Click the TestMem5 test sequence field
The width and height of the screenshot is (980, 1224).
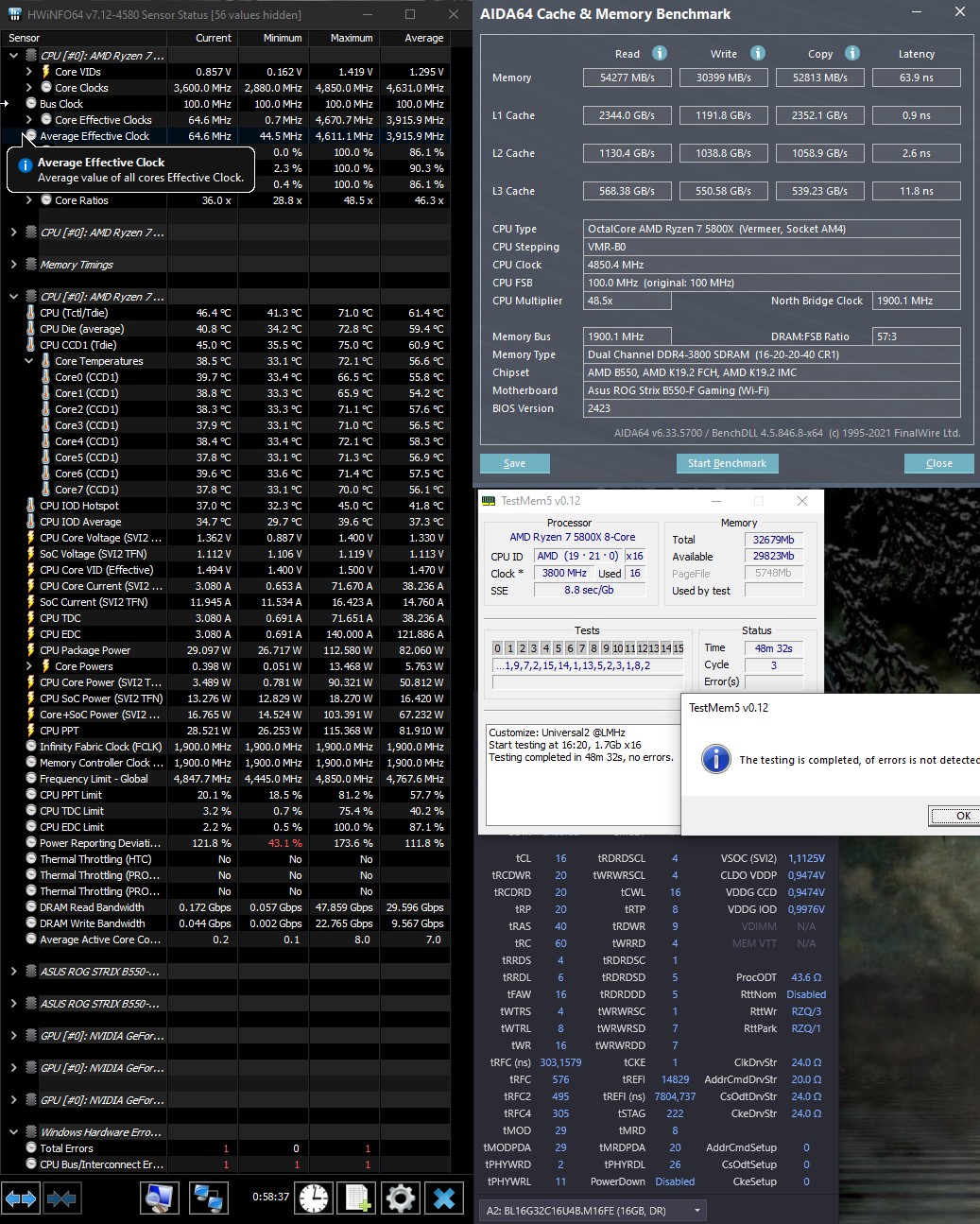[x=588, y=665]
